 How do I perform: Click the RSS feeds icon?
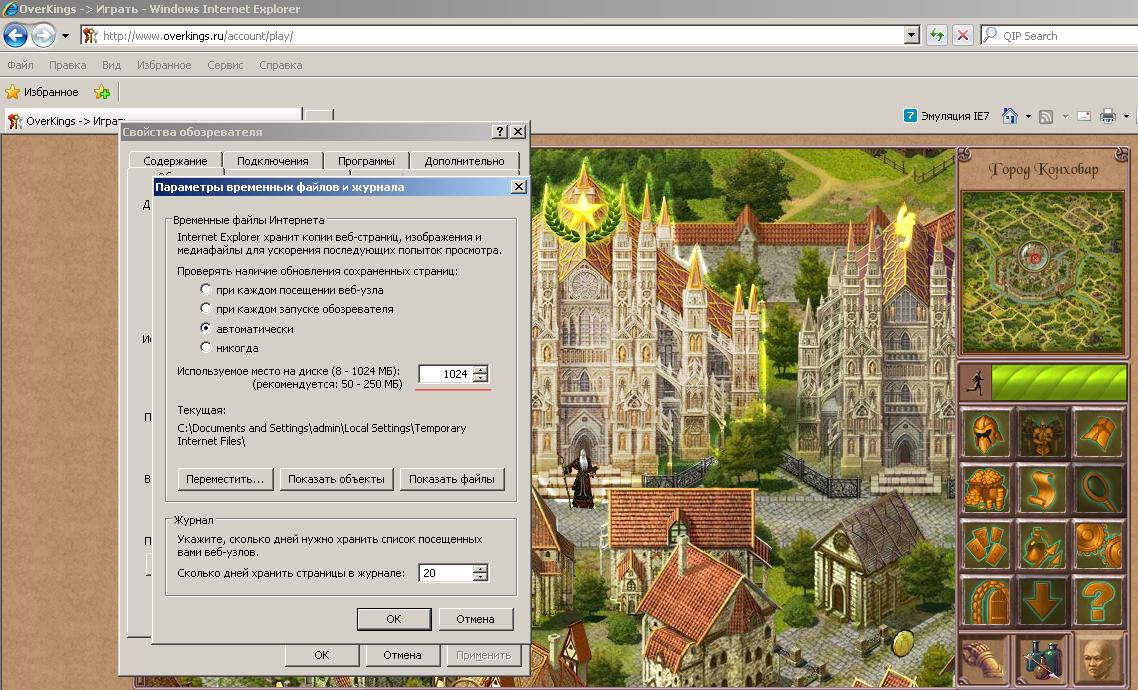pyautogui.click(x=1046, y=116)
